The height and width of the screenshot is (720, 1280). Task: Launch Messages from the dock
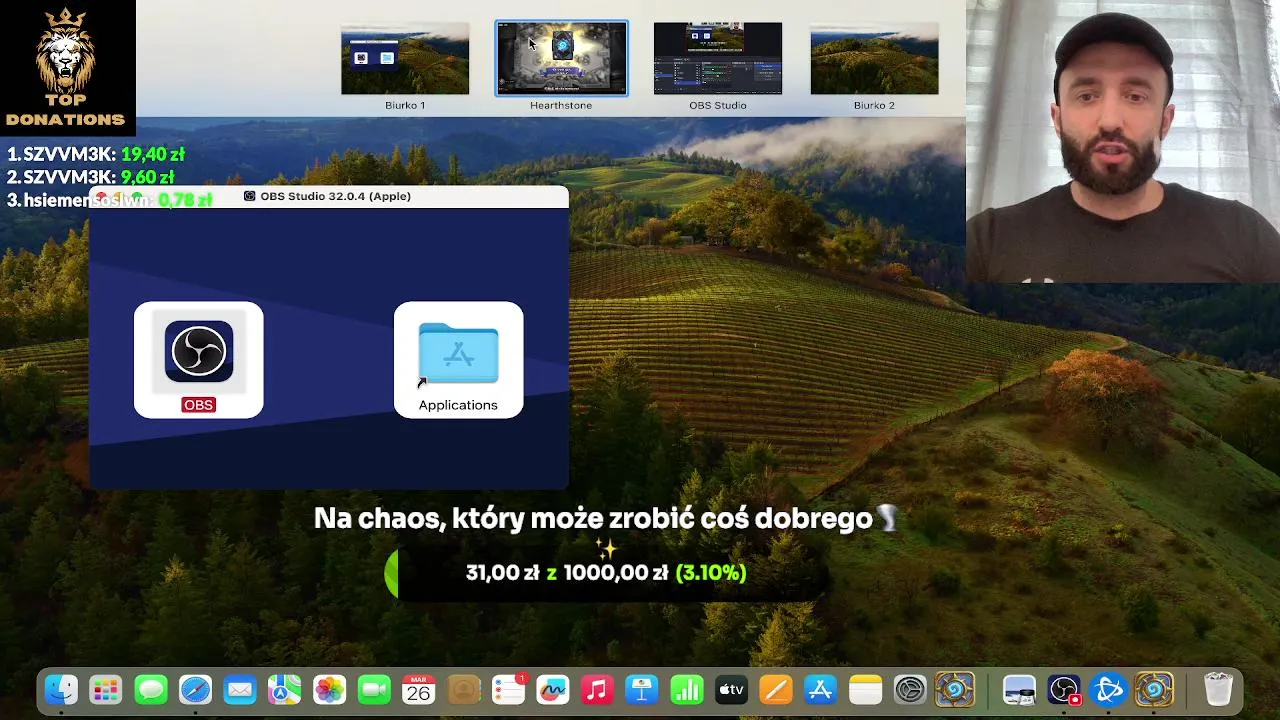point(151,690)
